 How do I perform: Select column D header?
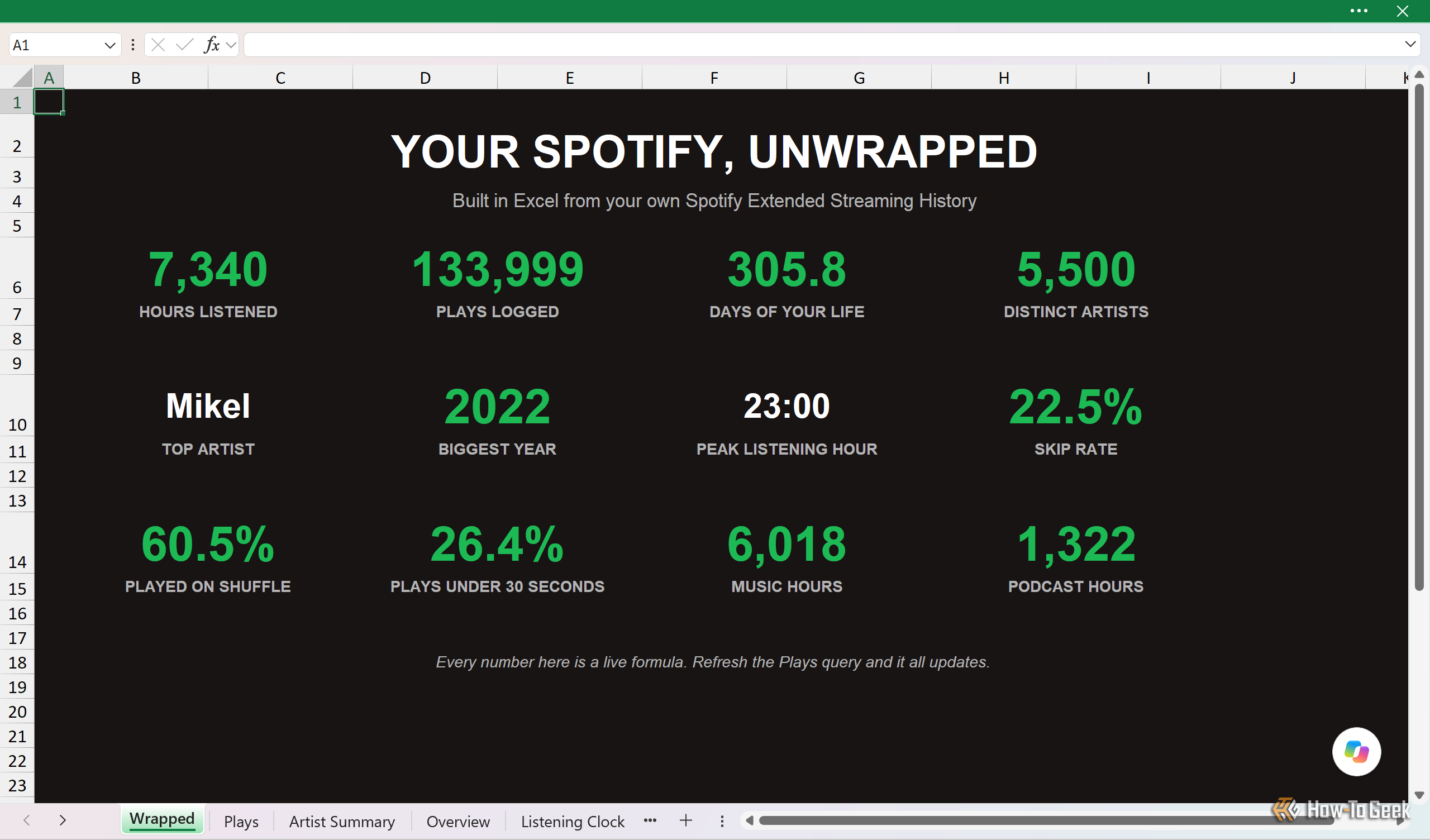[425, 78]
